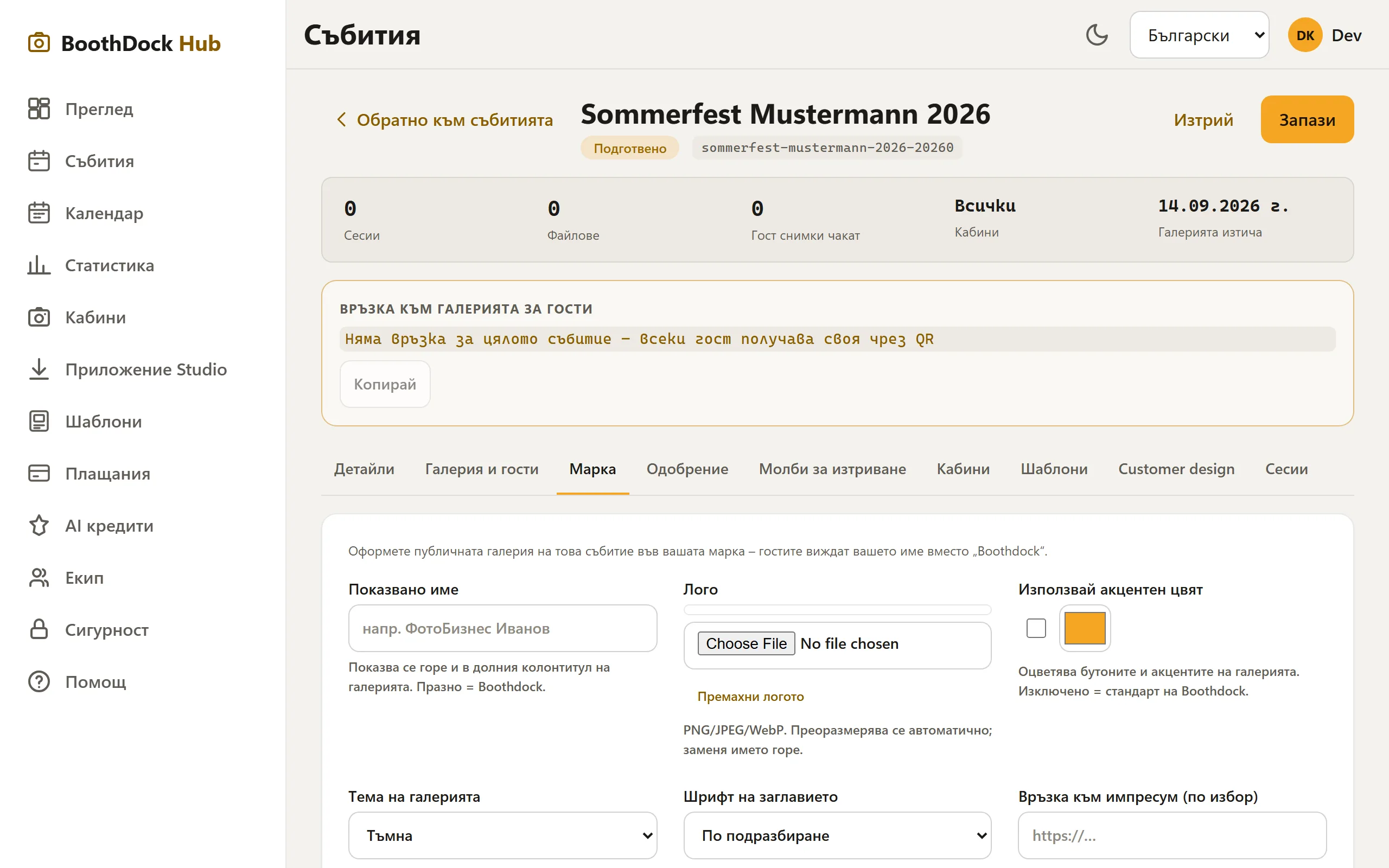Click the Dev username label
The image size is (1389, 868).
click(x=1346, y=35)
